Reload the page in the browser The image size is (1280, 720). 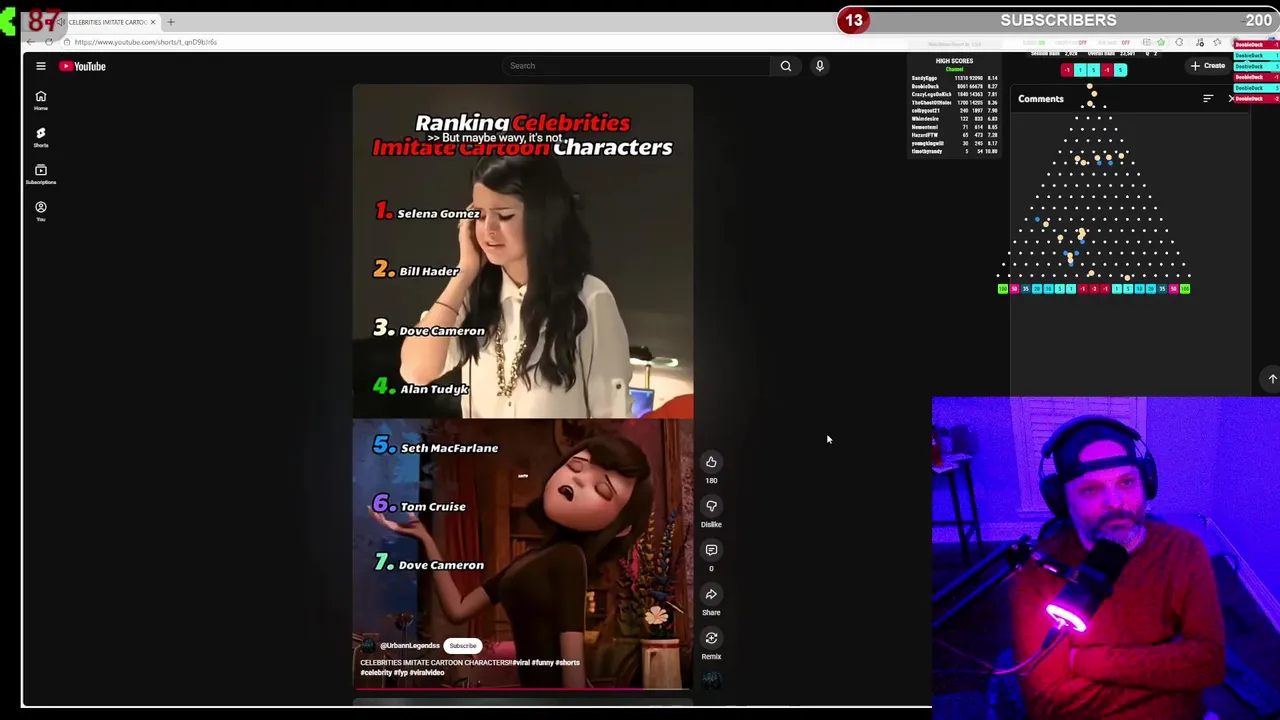point(49,42)
